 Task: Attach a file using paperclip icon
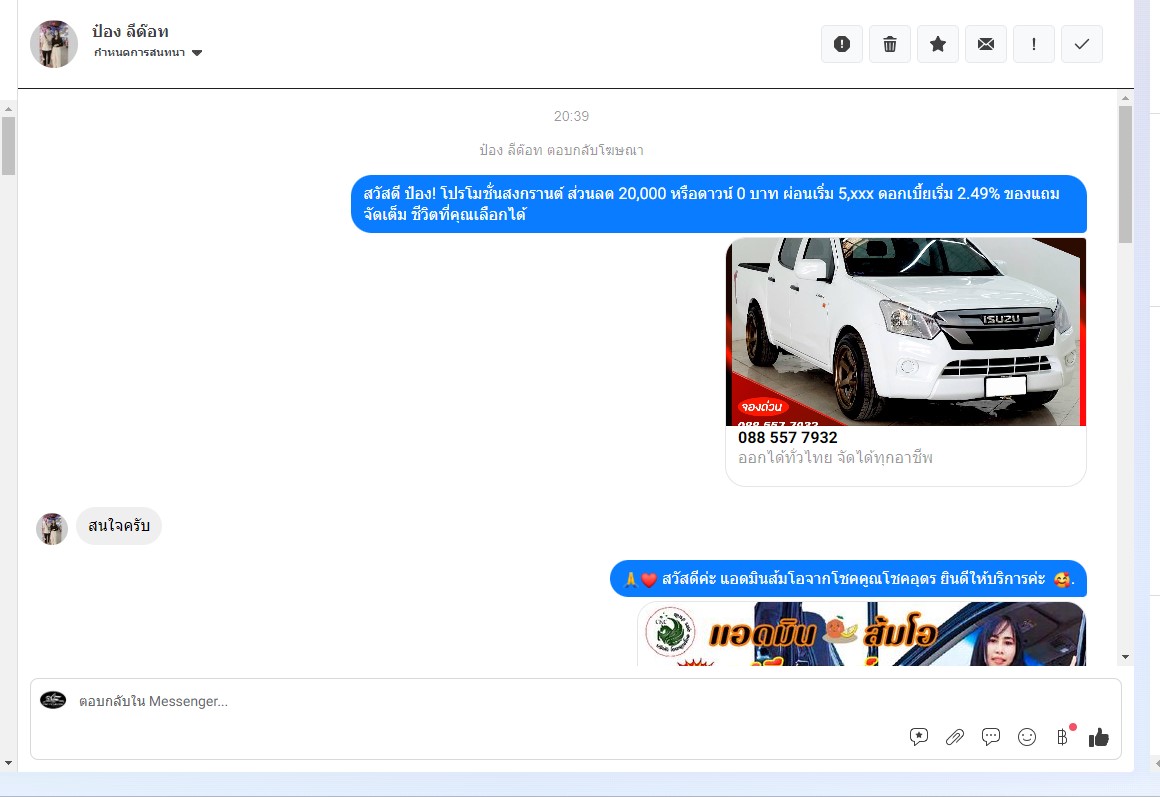[954, 737]
